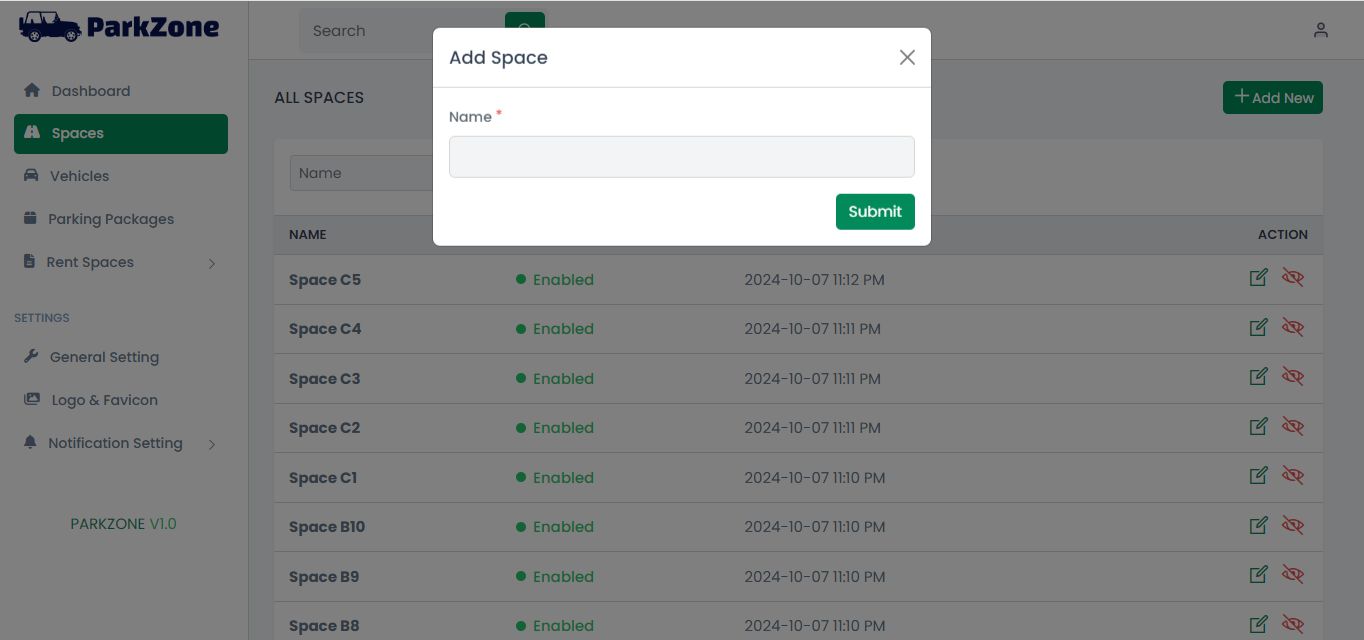Open General Setting in the sidebar
1364x640 pixels.
point(104,357)
